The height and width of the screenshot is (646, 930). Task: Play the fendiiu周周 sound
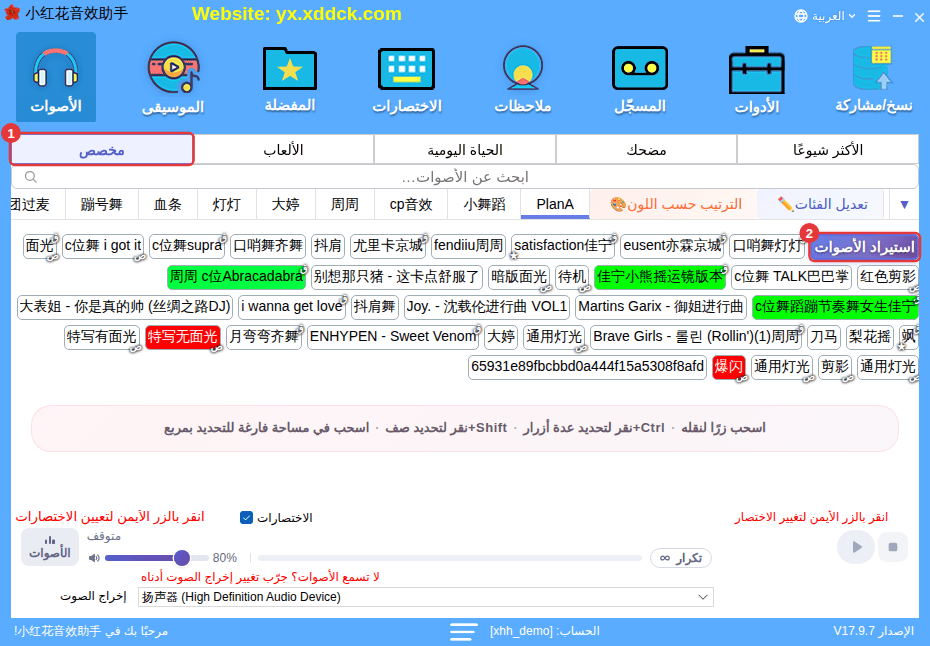pos(469,246)
